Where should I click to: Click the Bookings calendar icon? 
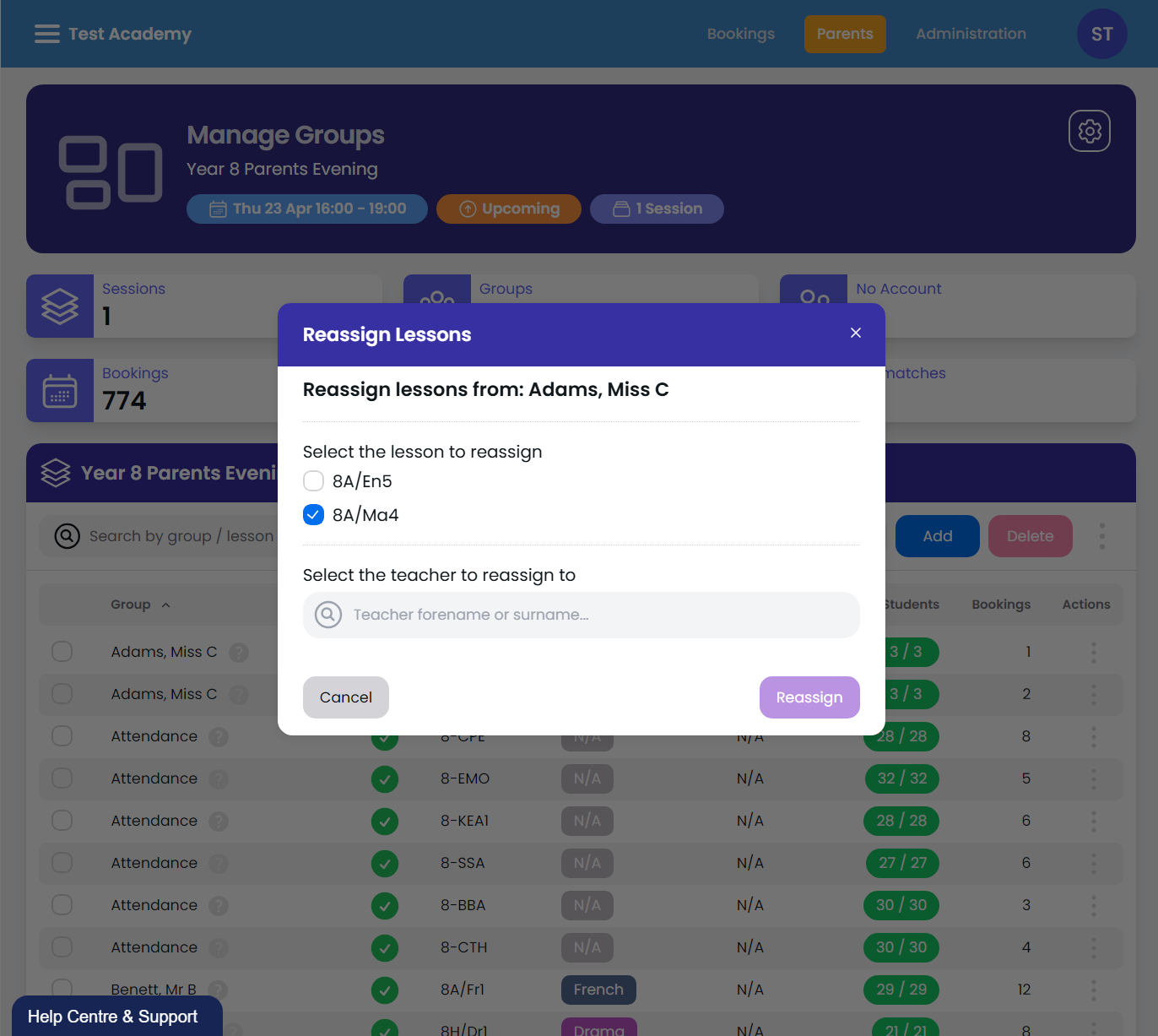(60, 390)
